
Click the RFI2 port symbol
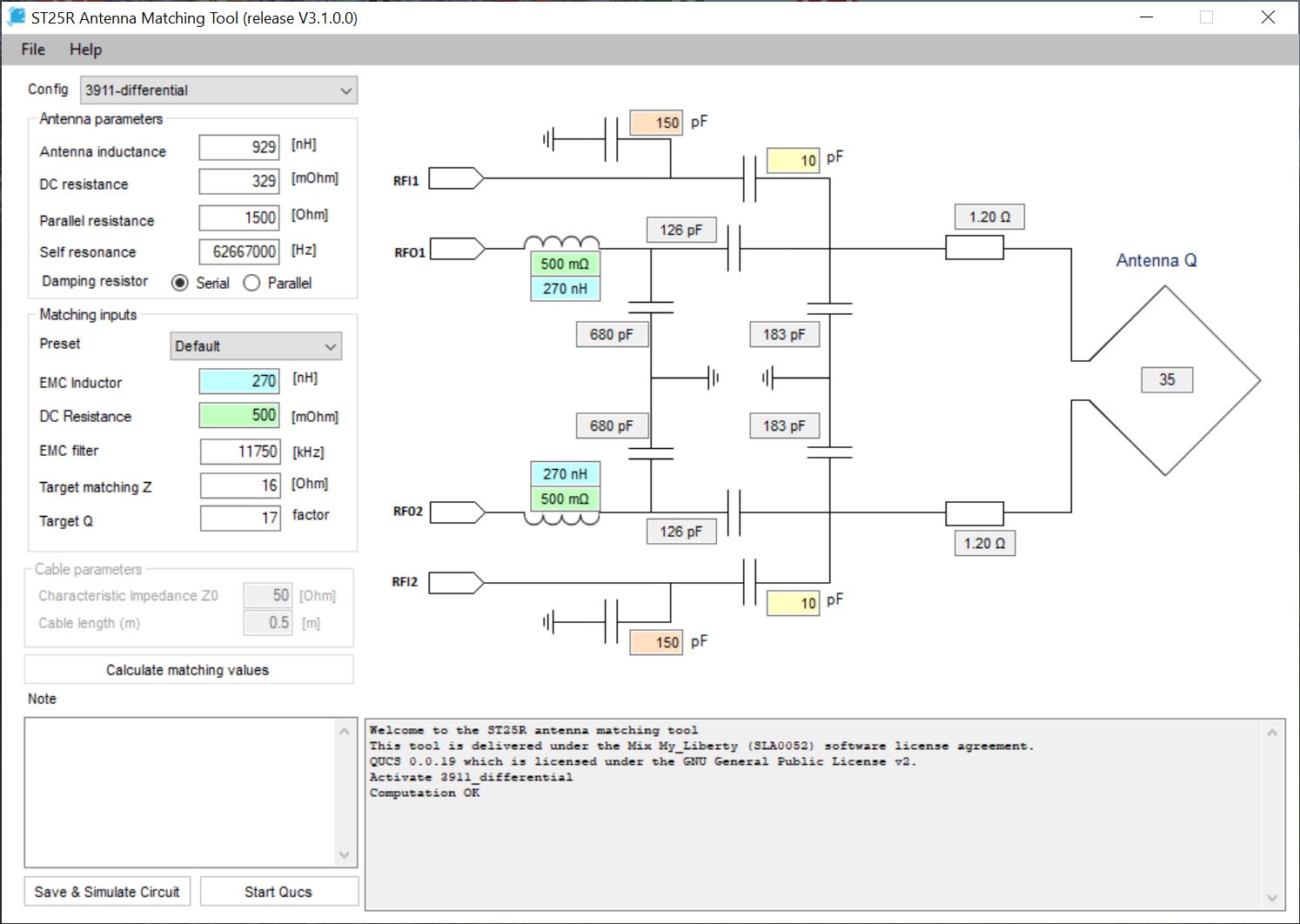point(456,582)
